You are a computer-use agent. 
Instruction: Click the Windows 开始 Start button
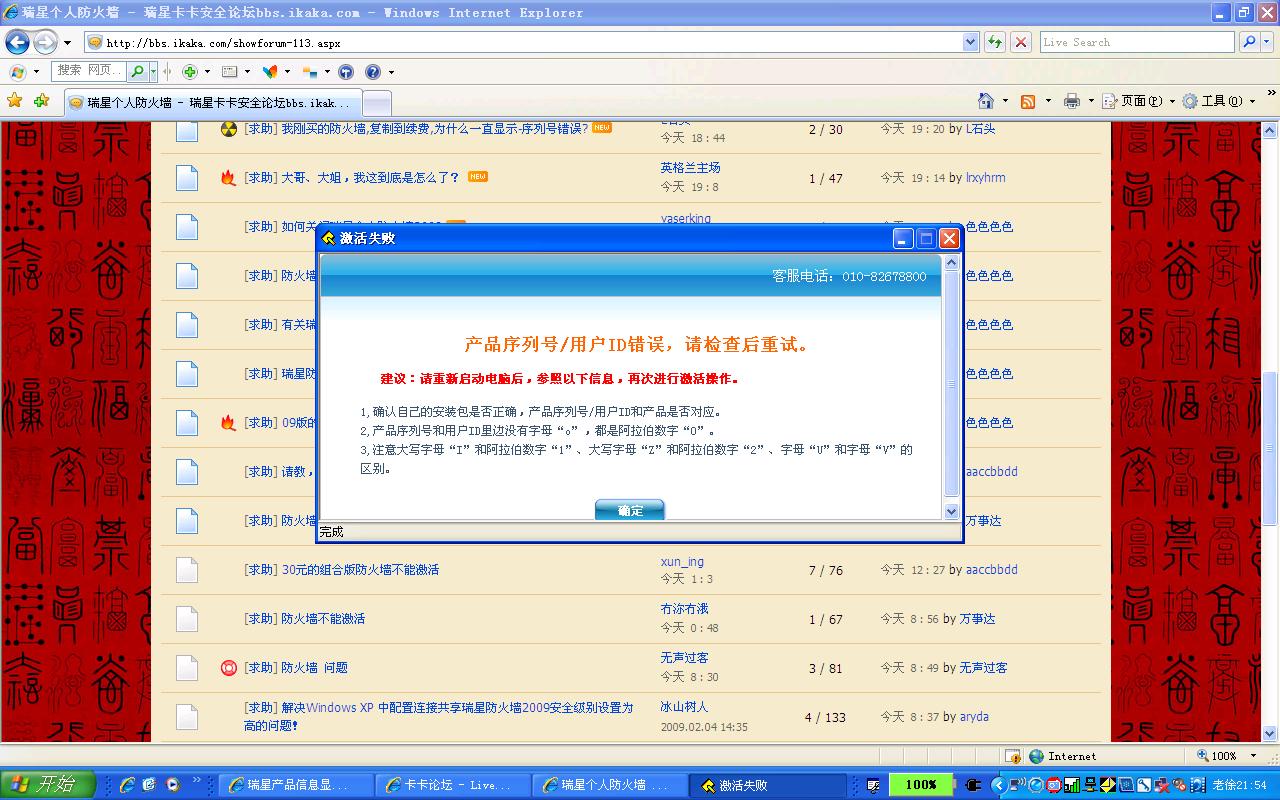[x=48, y=785]
